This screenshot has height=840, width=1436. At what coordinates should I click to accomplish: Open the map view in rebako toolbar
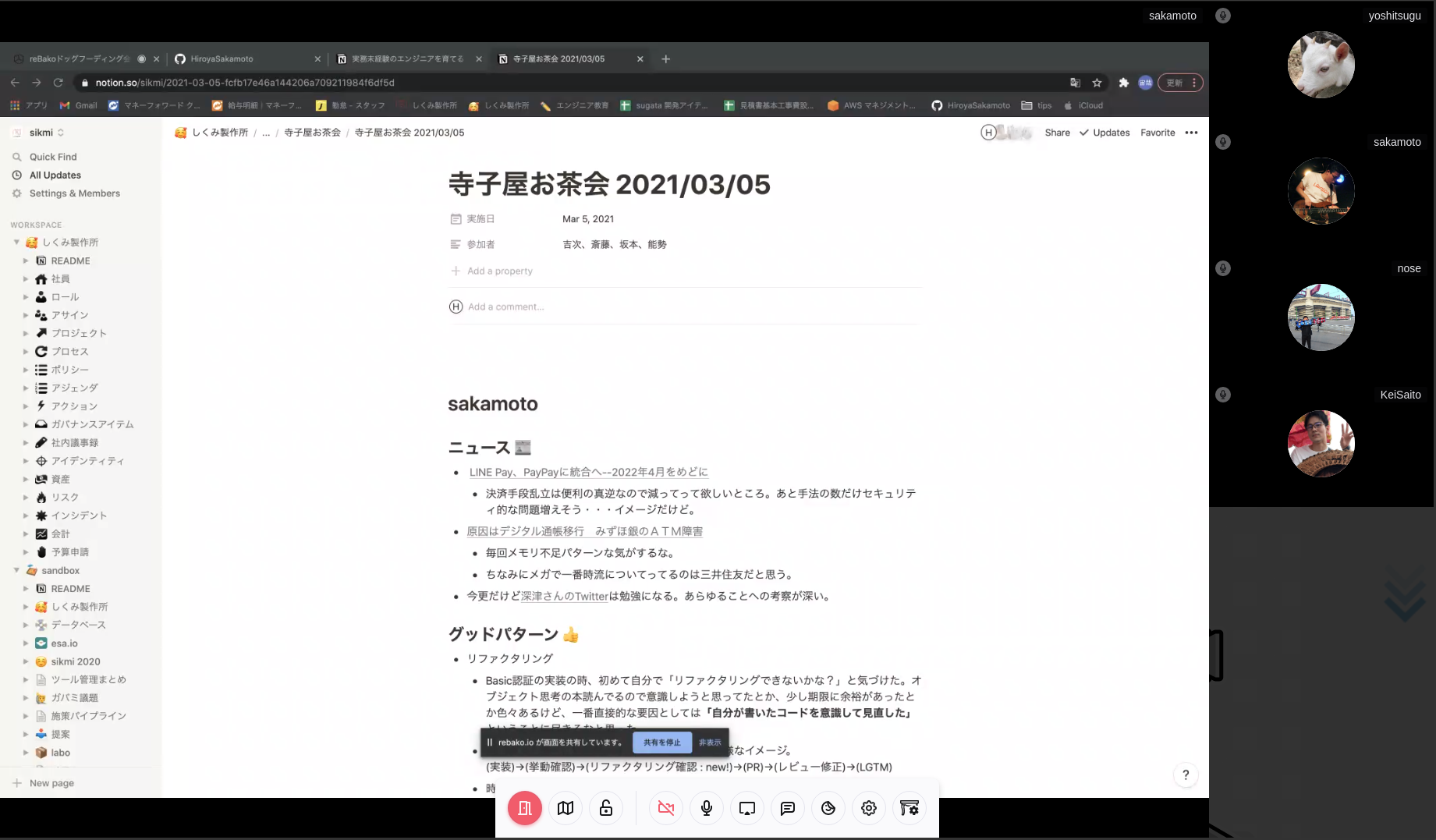pos(566,808)
